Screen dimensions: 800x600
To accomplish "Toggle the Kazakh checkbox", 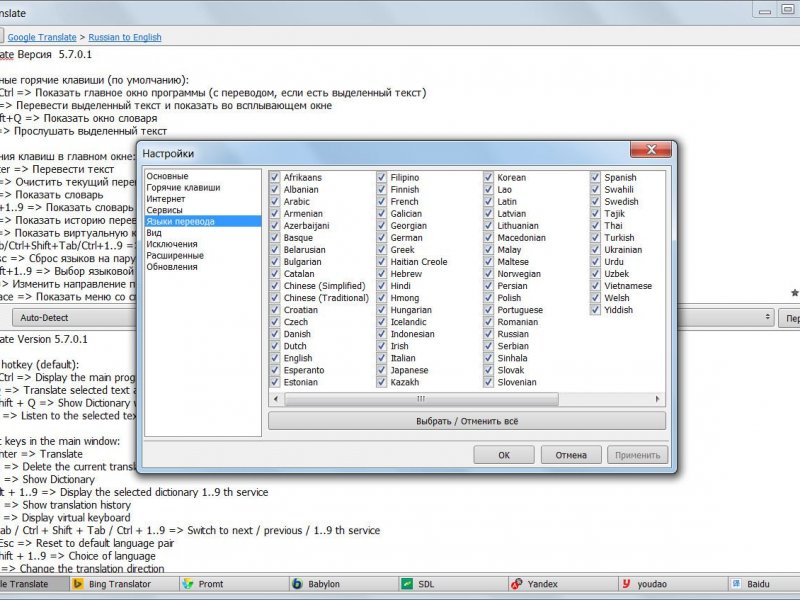I will 382,382.
